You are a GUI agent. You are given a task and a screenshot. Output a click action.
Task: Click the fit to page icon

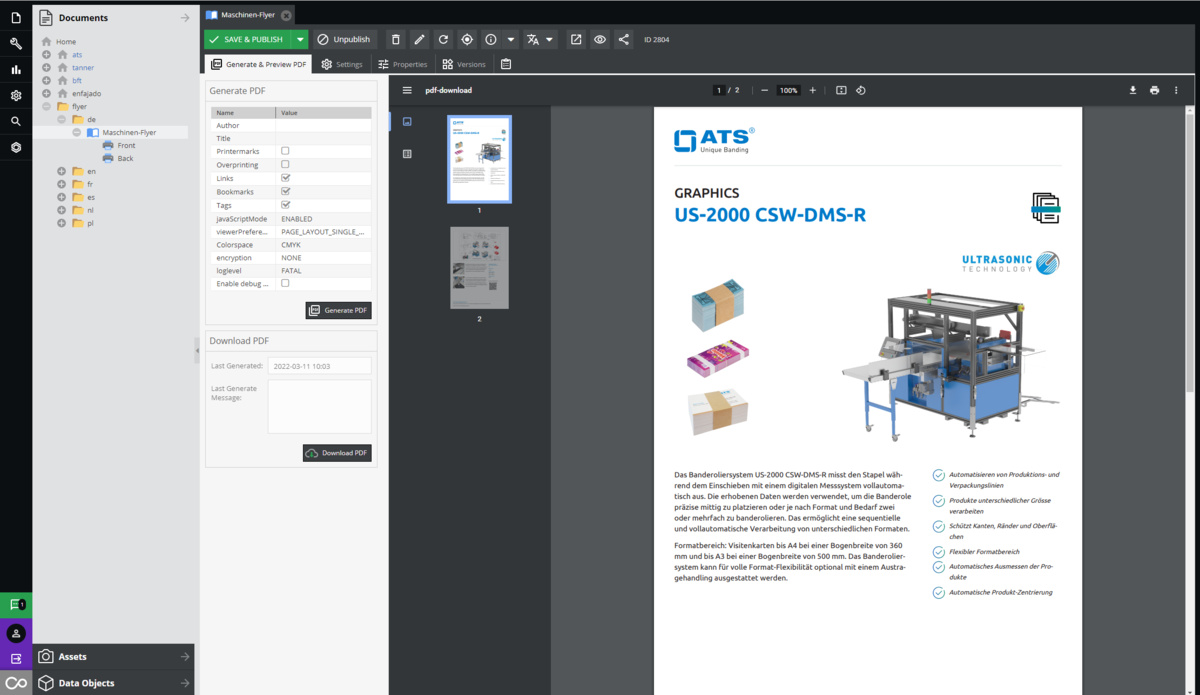pyautogui.click(x=841, y=90)
